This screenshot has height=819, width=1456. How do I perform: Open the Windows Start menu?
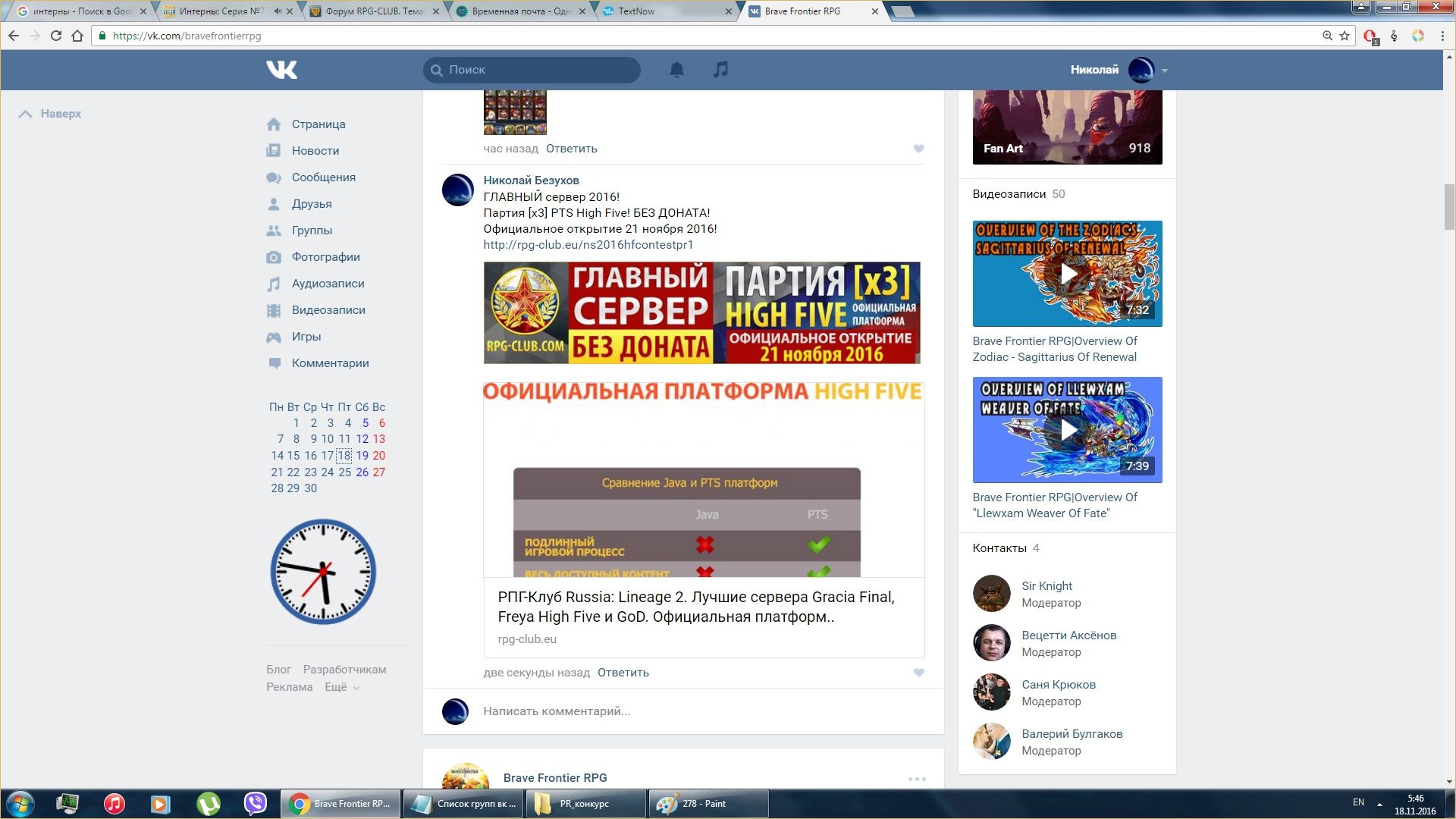[20, 803]
